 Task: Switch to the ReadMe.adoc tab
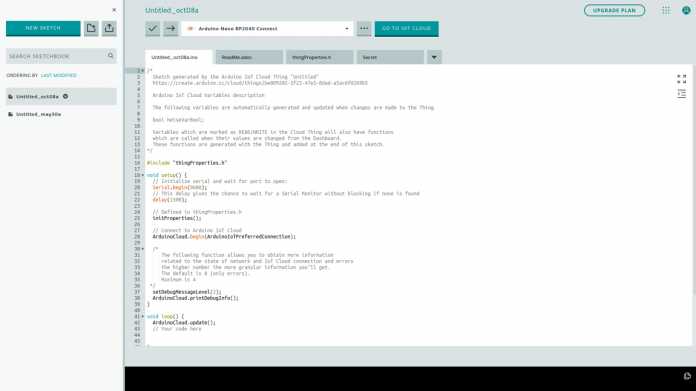pyautogui.click(x=249, y=57)
